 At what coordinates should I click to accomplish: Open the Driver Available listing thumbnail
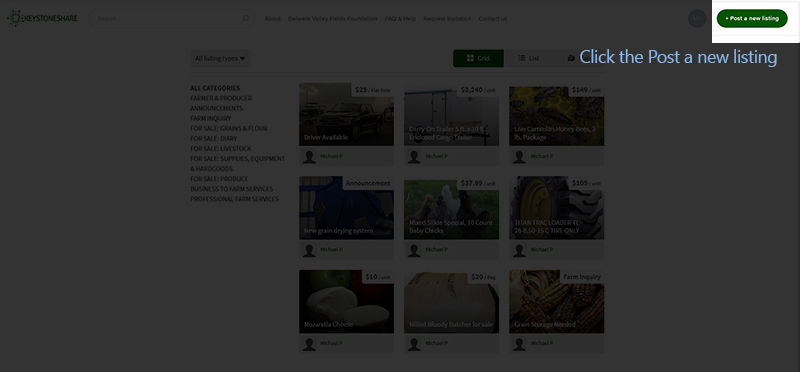pos(346,114)
